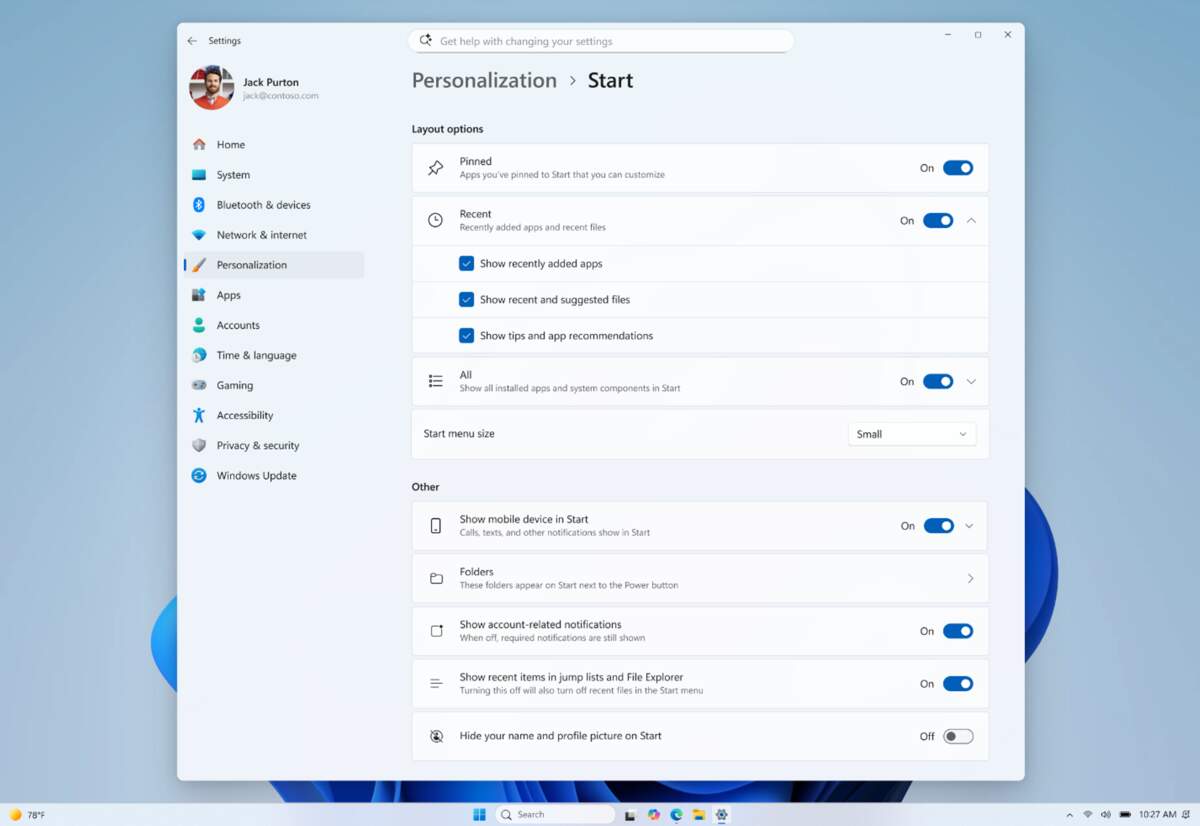Select Personalization in the sidebar
This screenshot has height=826, width=1200.
point(273,265)
